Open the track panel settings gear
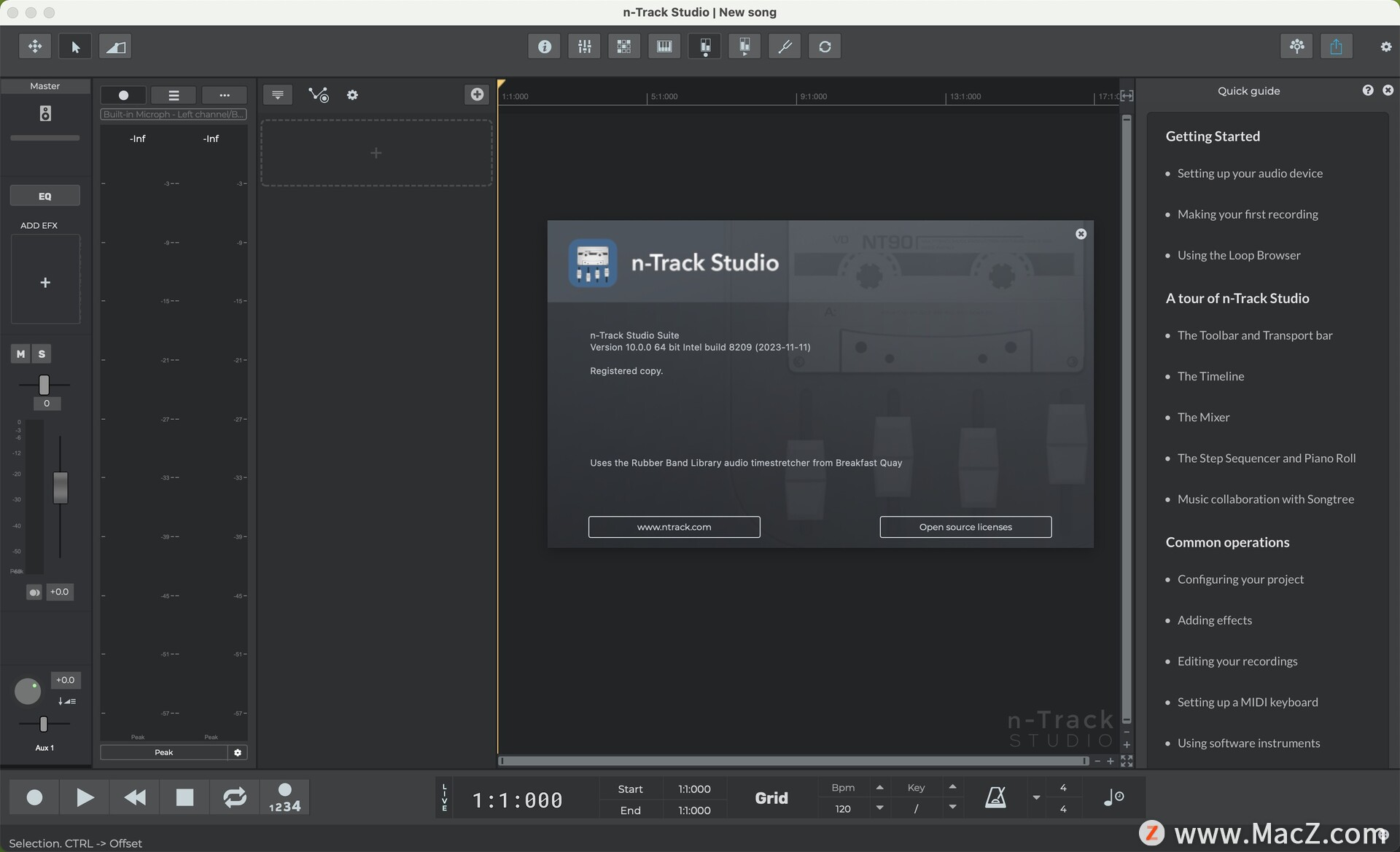 pos(352,95)
